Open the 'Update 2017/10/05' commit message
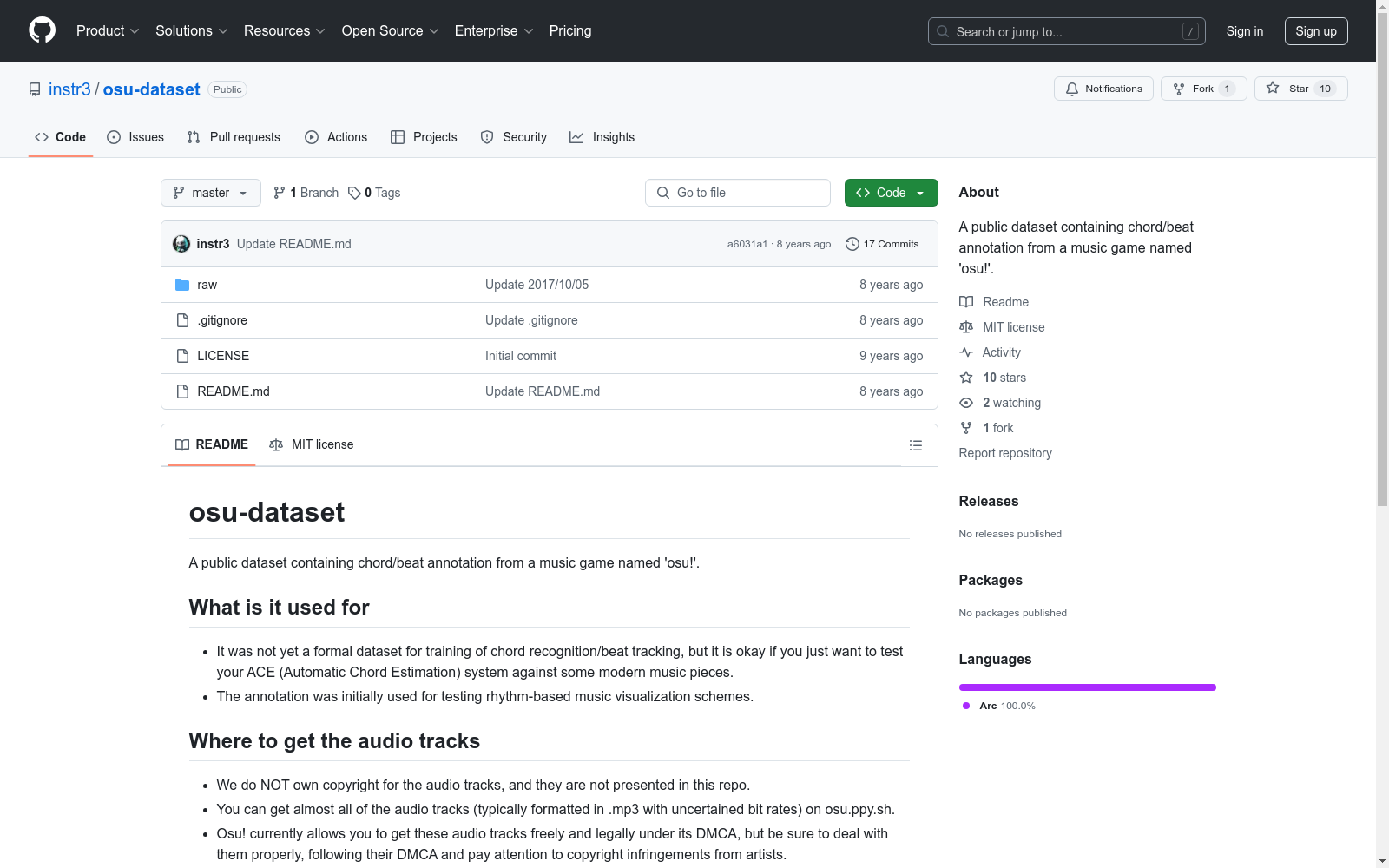The image size is (1389, 868). click(x=537, y=285)
